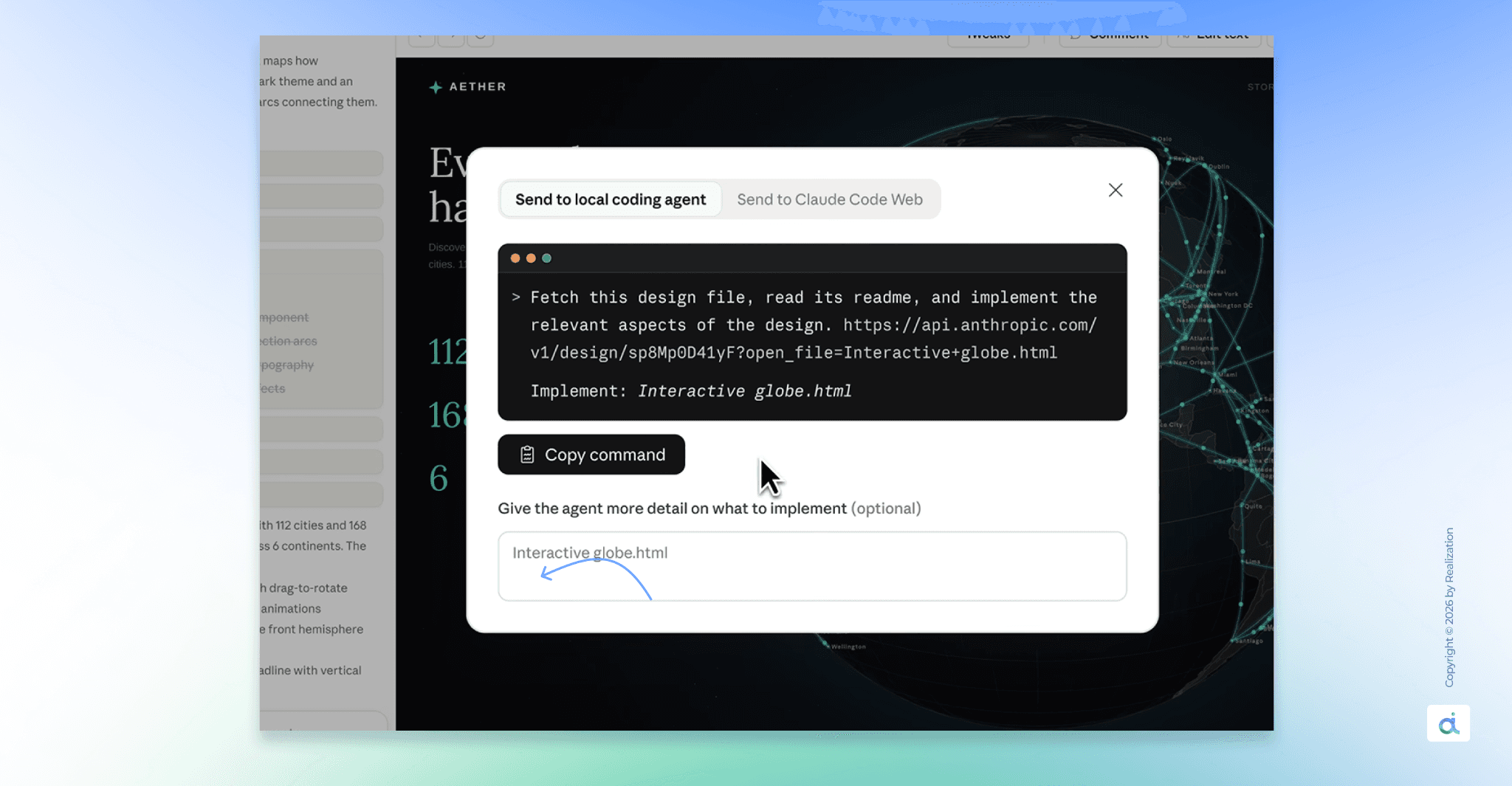1512x786 pixels.
Task: Click the AETHER star logo icon
Action: pos(436,87)
